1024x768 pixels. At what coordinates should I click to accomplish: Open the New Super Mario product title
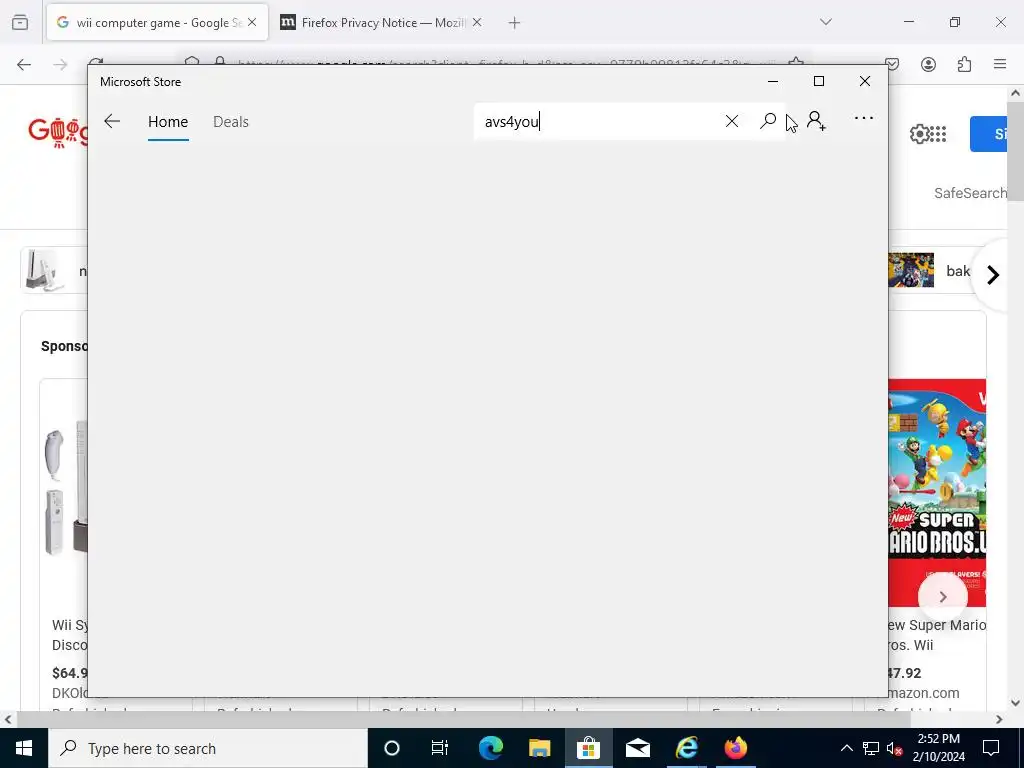tap(937, 635)
